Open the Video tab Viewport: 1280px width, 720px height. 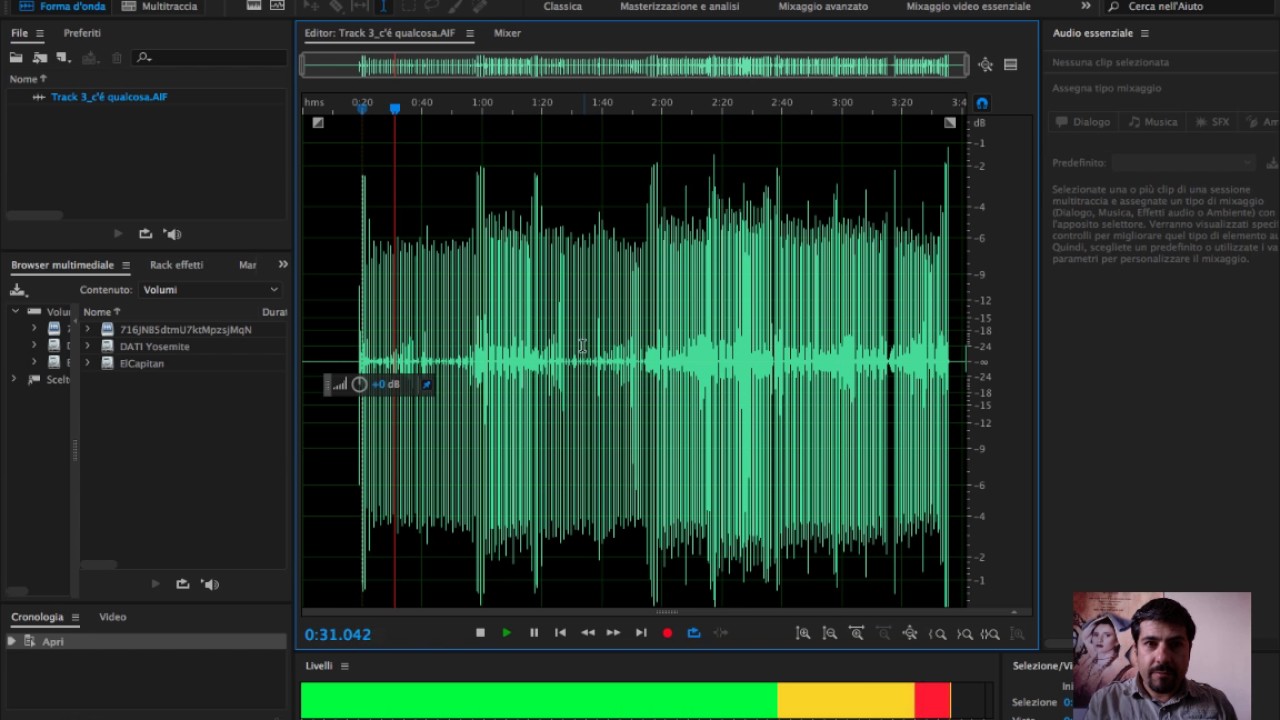(x=112, y=617)
